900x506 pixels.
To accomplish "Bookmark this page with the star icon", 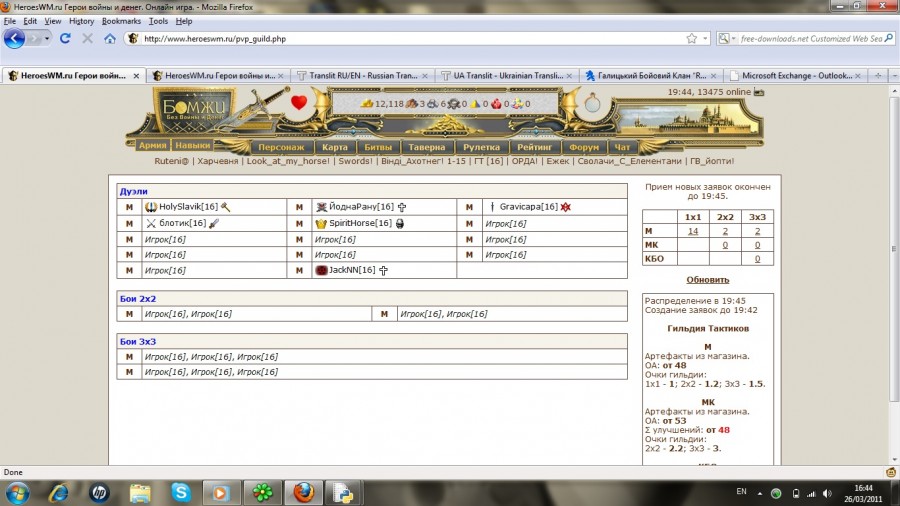I will click(x=691, y=39).
